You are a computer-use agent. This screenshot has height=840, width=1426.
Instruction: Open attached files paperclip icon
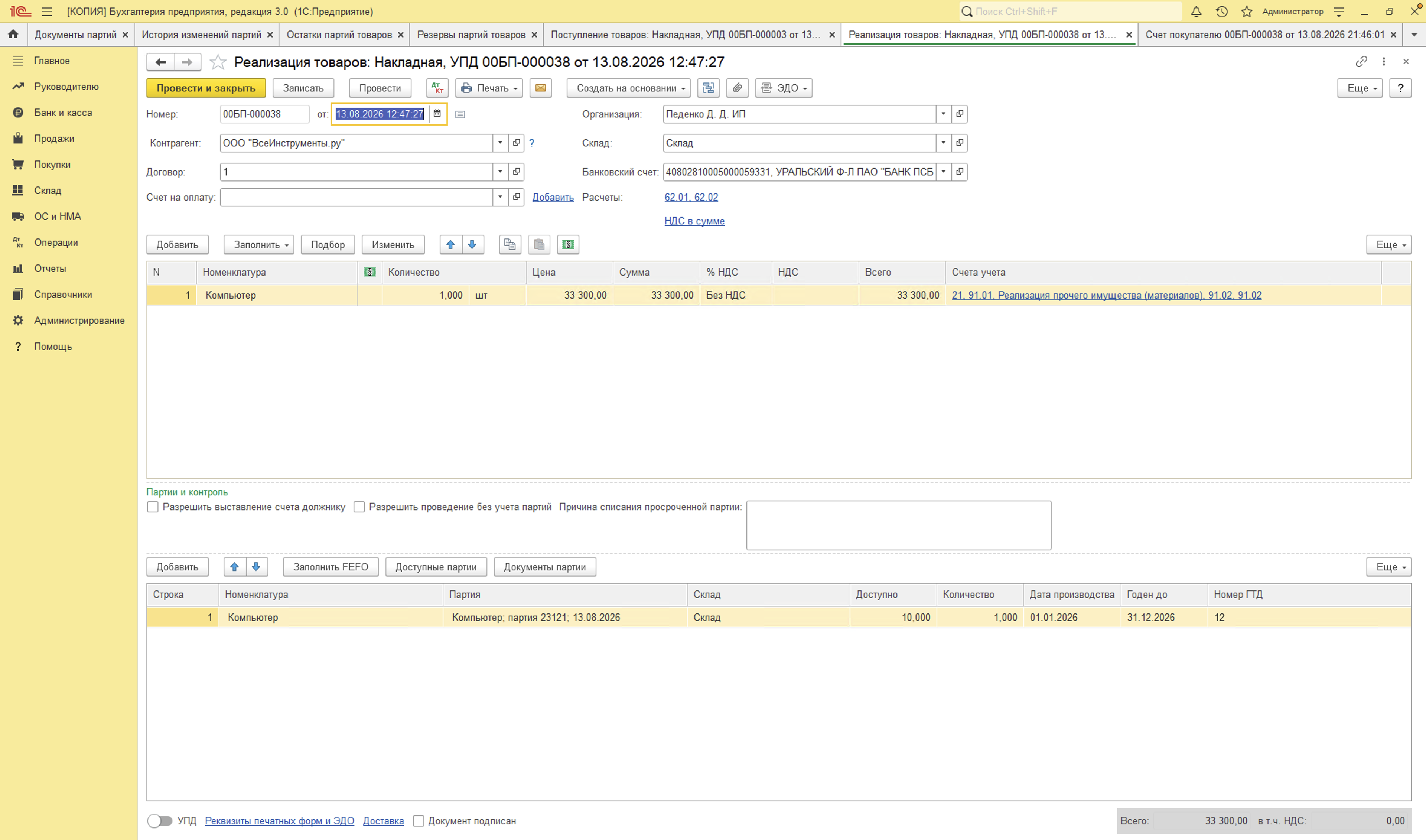(738, 88)
